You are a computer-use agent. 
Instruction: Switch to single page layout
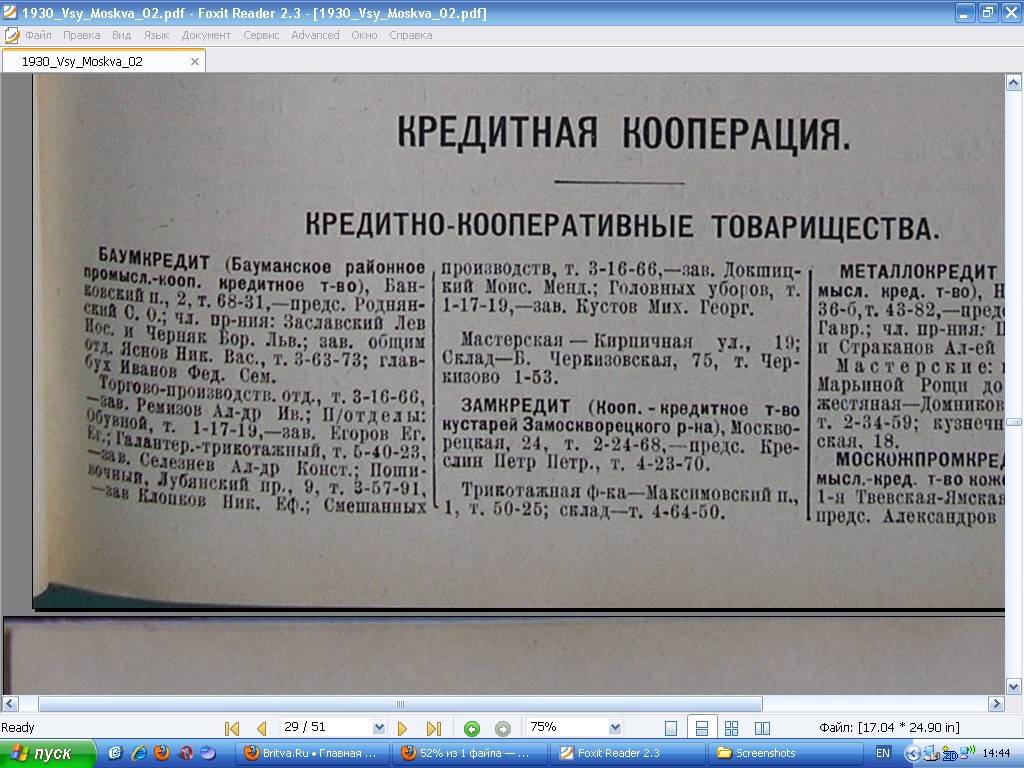tap(671, 728)
